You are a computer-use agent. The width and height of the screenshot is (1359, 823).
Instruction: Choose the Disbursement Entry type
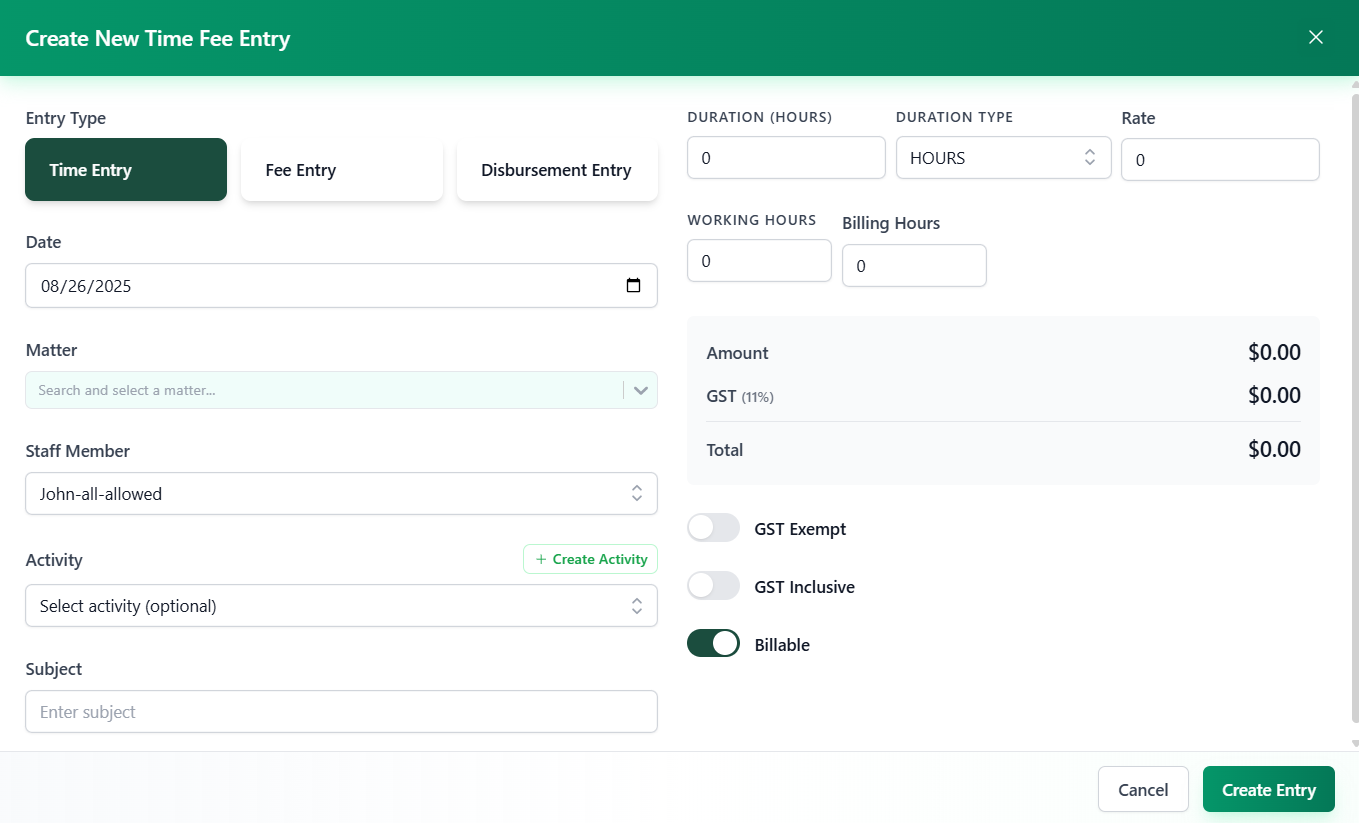557,170
